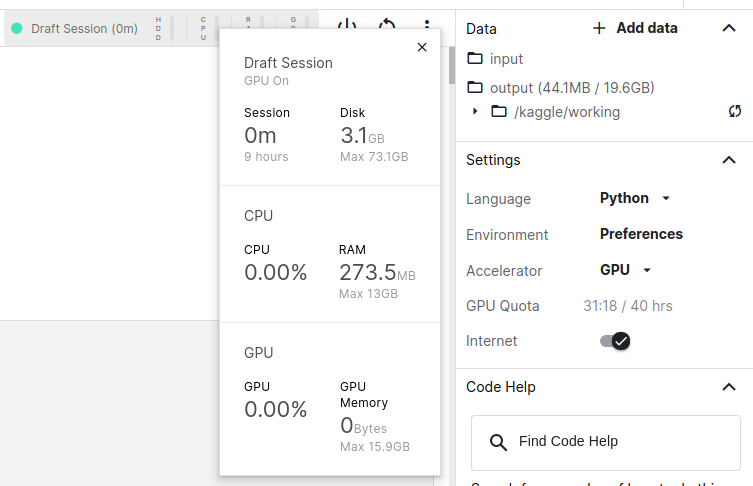Click the Code Help search magnifier icon
Image resolution: width=753 pixels, height=486 pixels.
coord(498,442)
